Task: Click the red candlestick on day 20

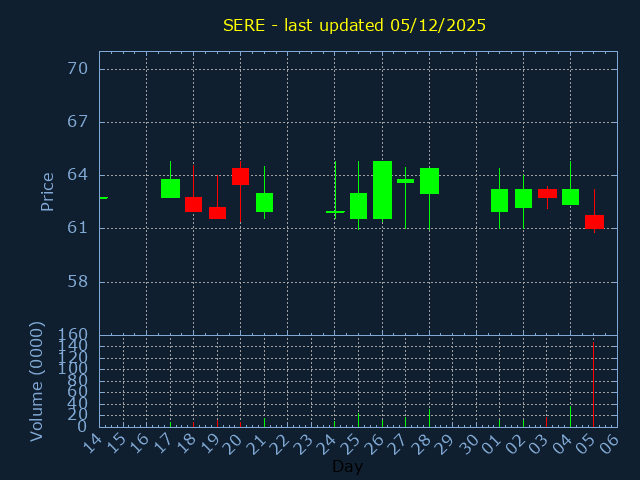Action: [x=240, y=176]
